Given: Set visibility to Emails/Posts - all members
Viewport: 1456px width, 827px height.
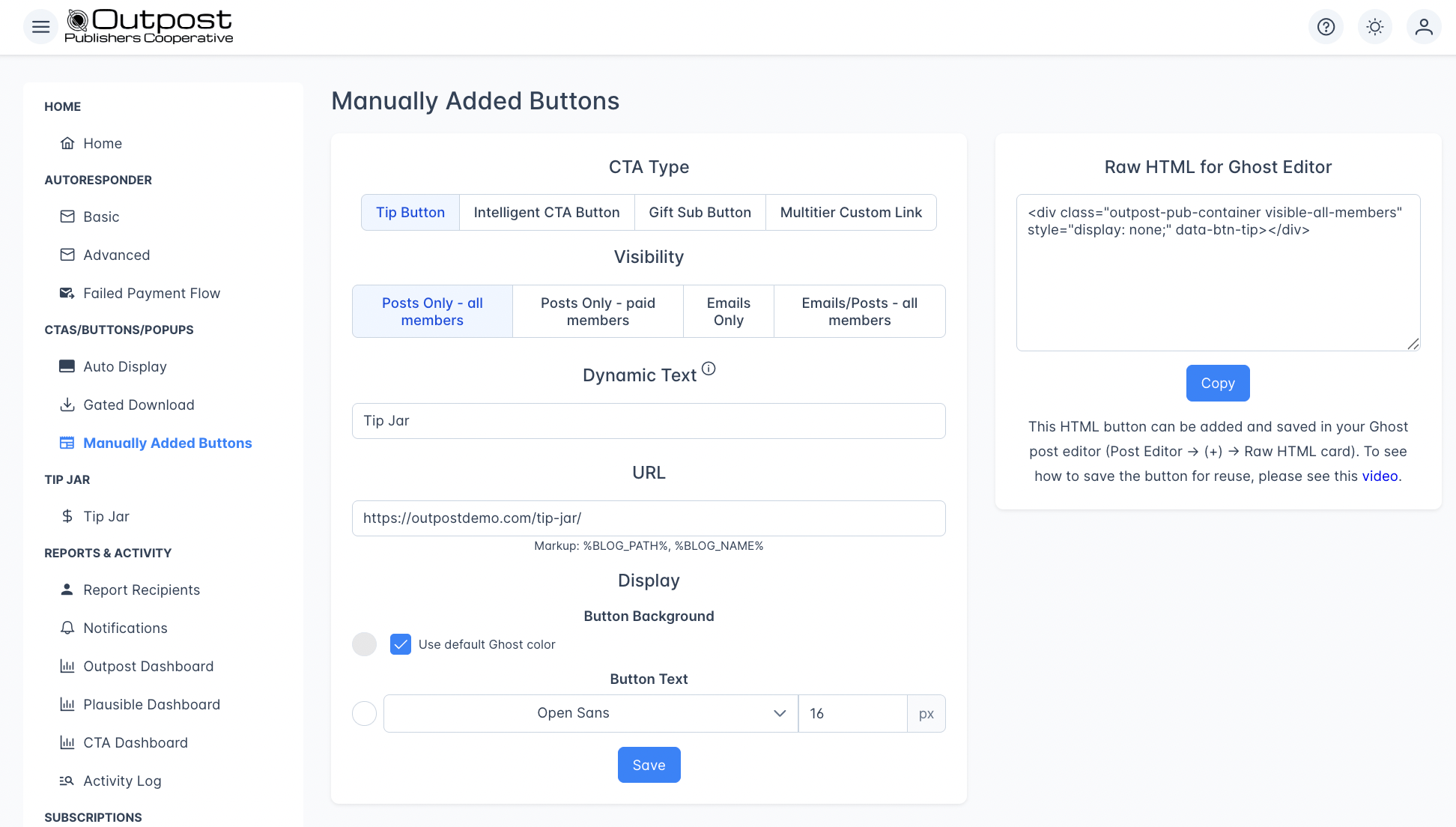Looking at the screenshot, I should (x=860, y=311).
